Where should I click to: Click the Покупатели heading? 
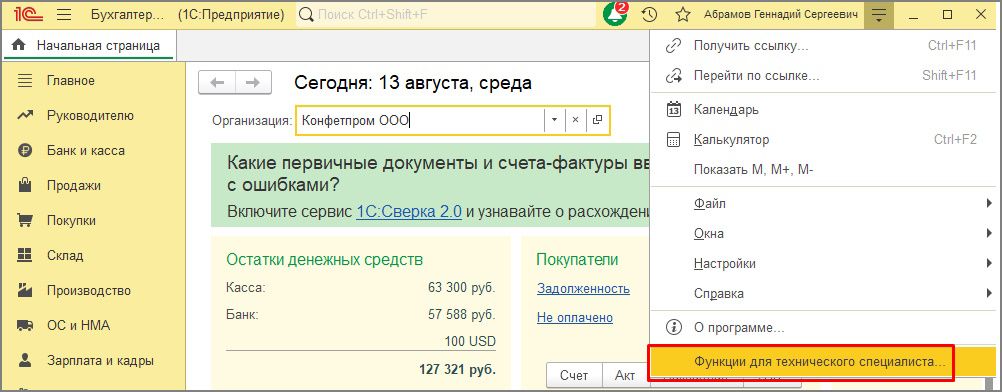point(578,260)
